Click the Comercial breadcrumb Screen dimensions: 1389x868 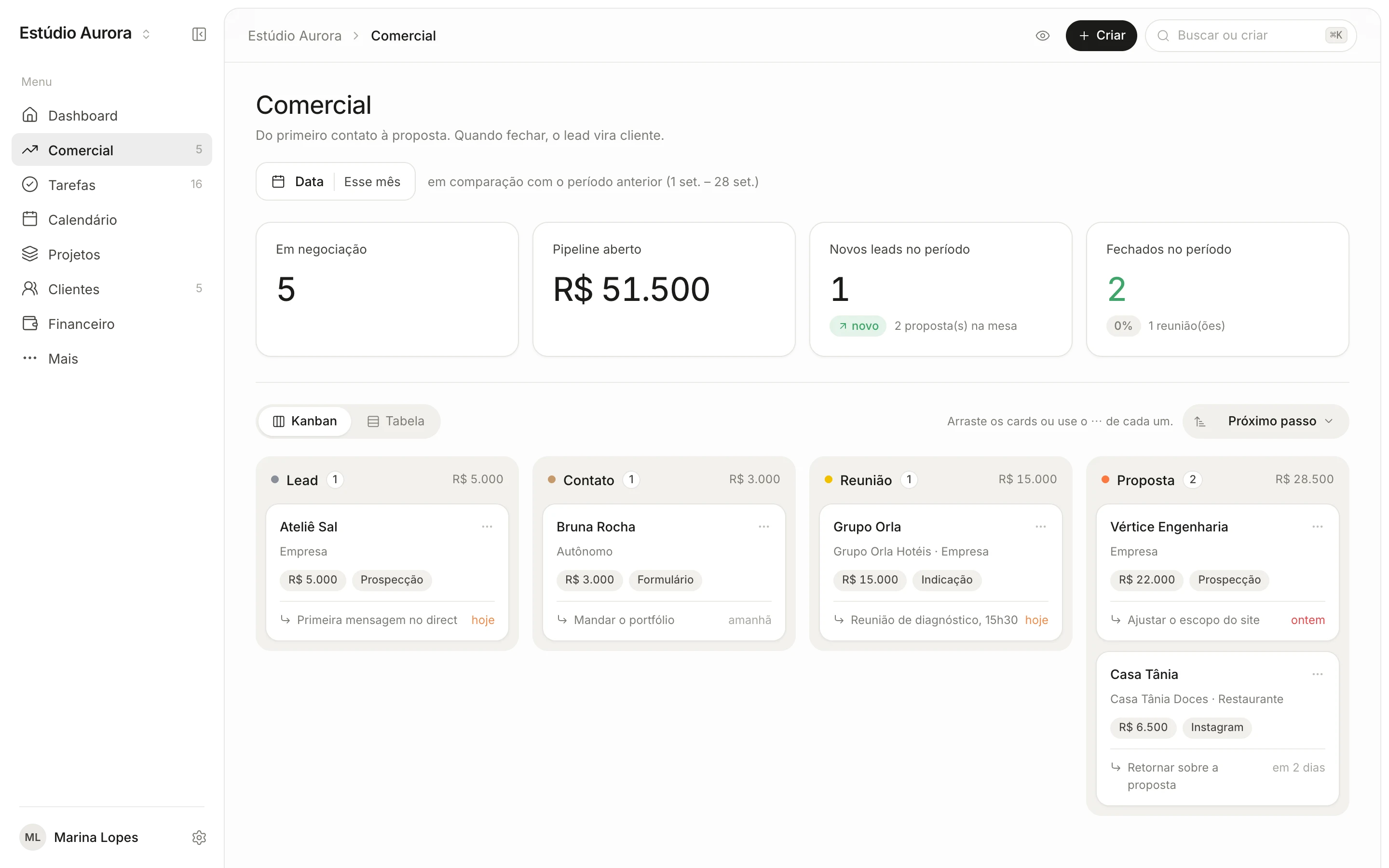tap(403, 36)
